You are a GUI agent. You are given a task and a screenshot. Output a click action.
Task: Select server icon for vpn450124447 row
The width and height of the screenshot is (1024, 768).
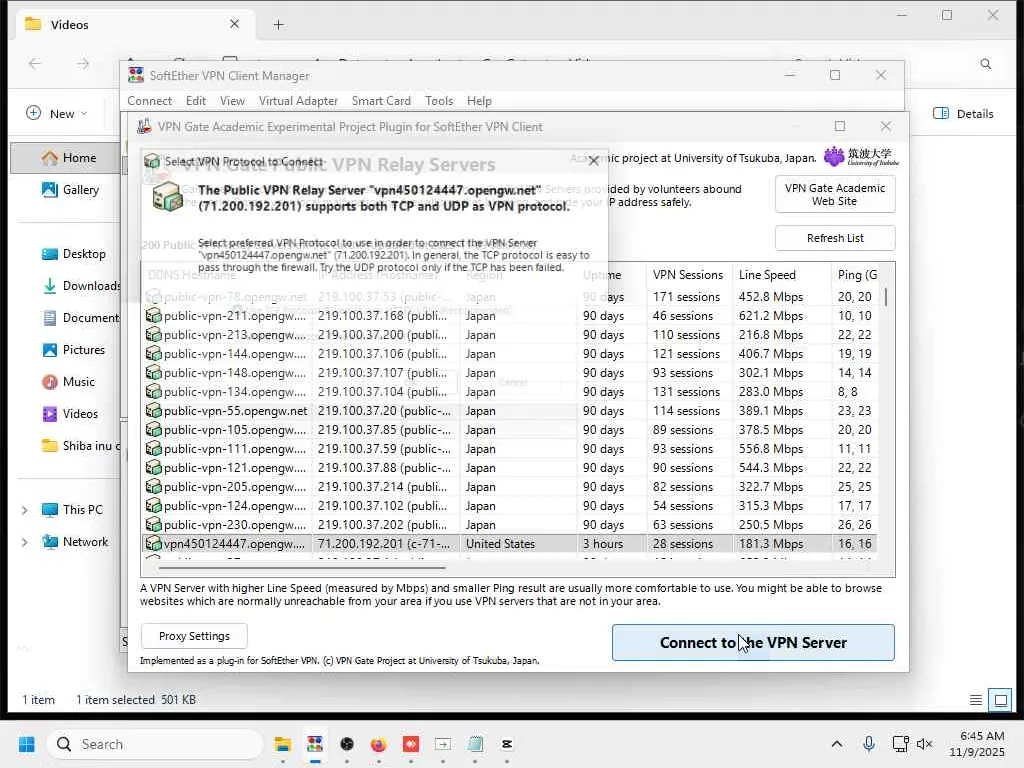(x=153, y=543)
